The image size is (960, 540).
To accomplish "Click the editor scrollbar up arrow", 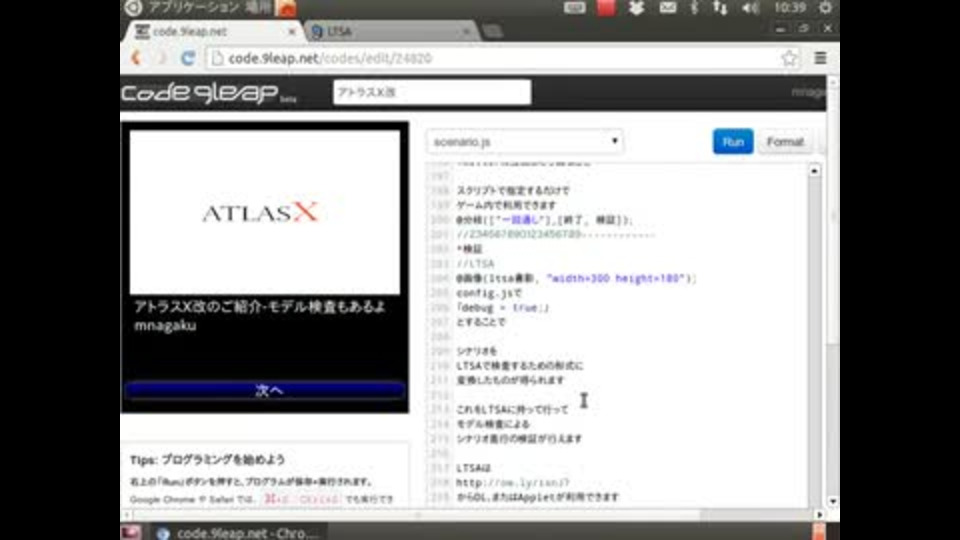I will [x=814, y=171].
